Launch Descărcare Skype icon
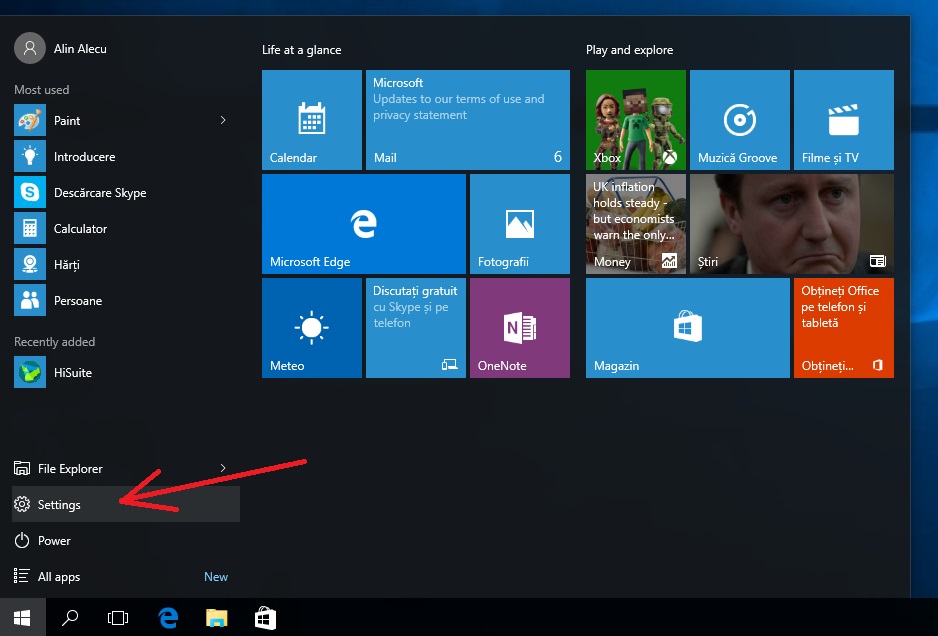The width and height of the screenshot is (938, 636). point(30,192)
